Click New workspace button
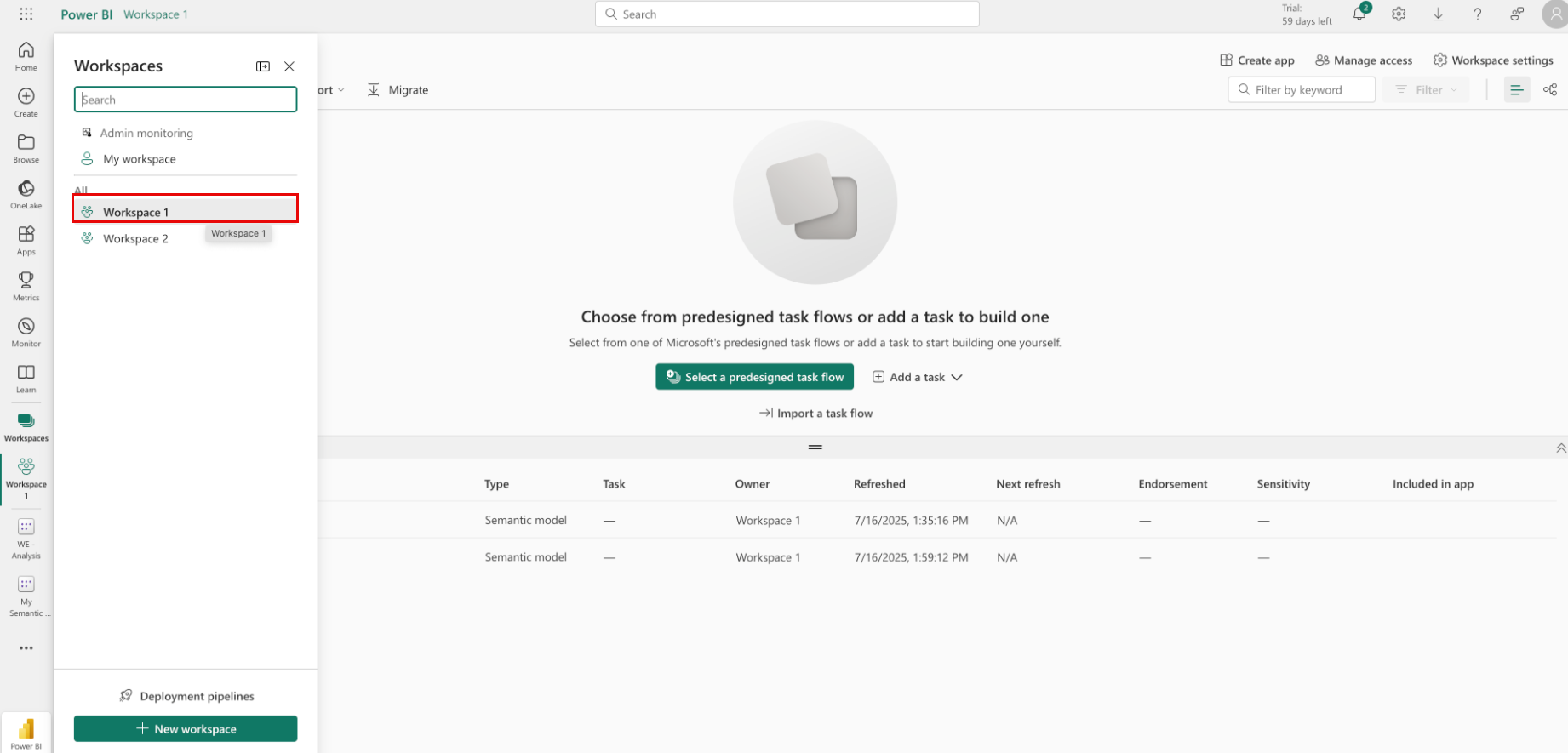 pyautogui.click(x=186, y=729)
